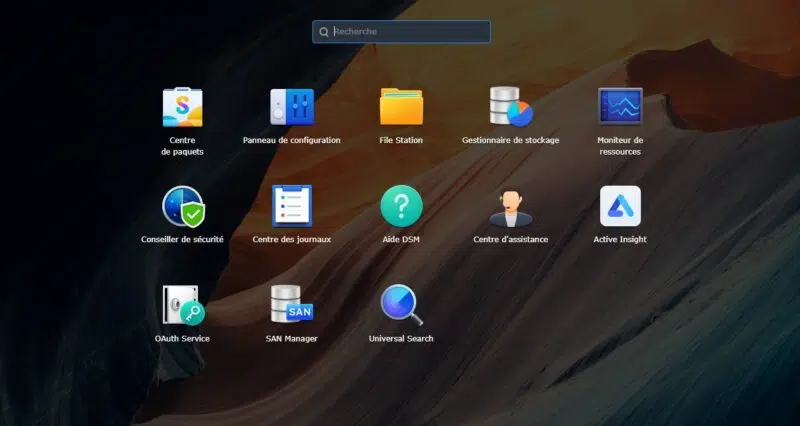This screenshot has width=800, height=426.
Task: Click the "Active Insight" text label
Action: tap(620, 239)
